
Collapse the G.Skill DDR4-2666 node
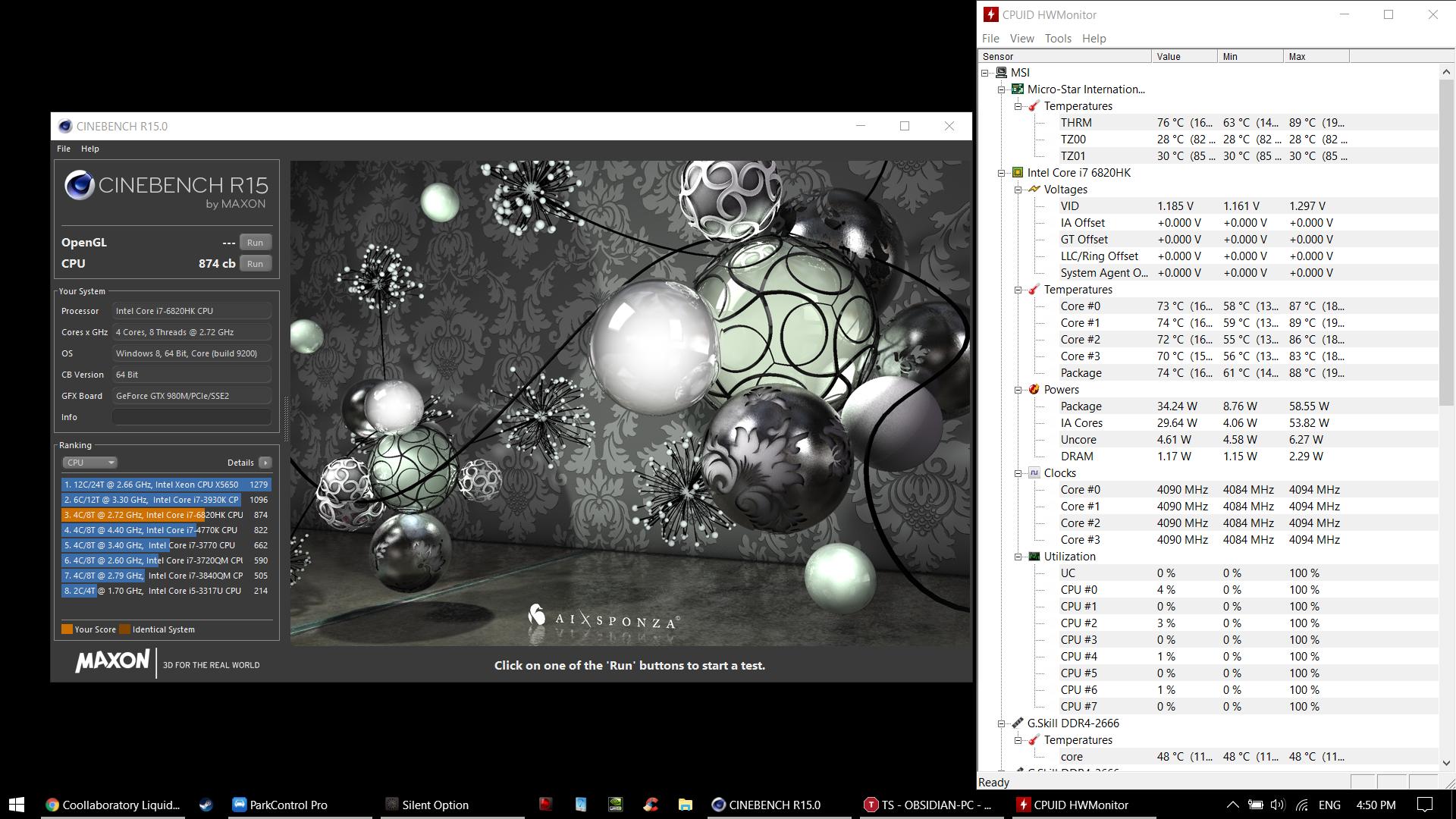1001,723
